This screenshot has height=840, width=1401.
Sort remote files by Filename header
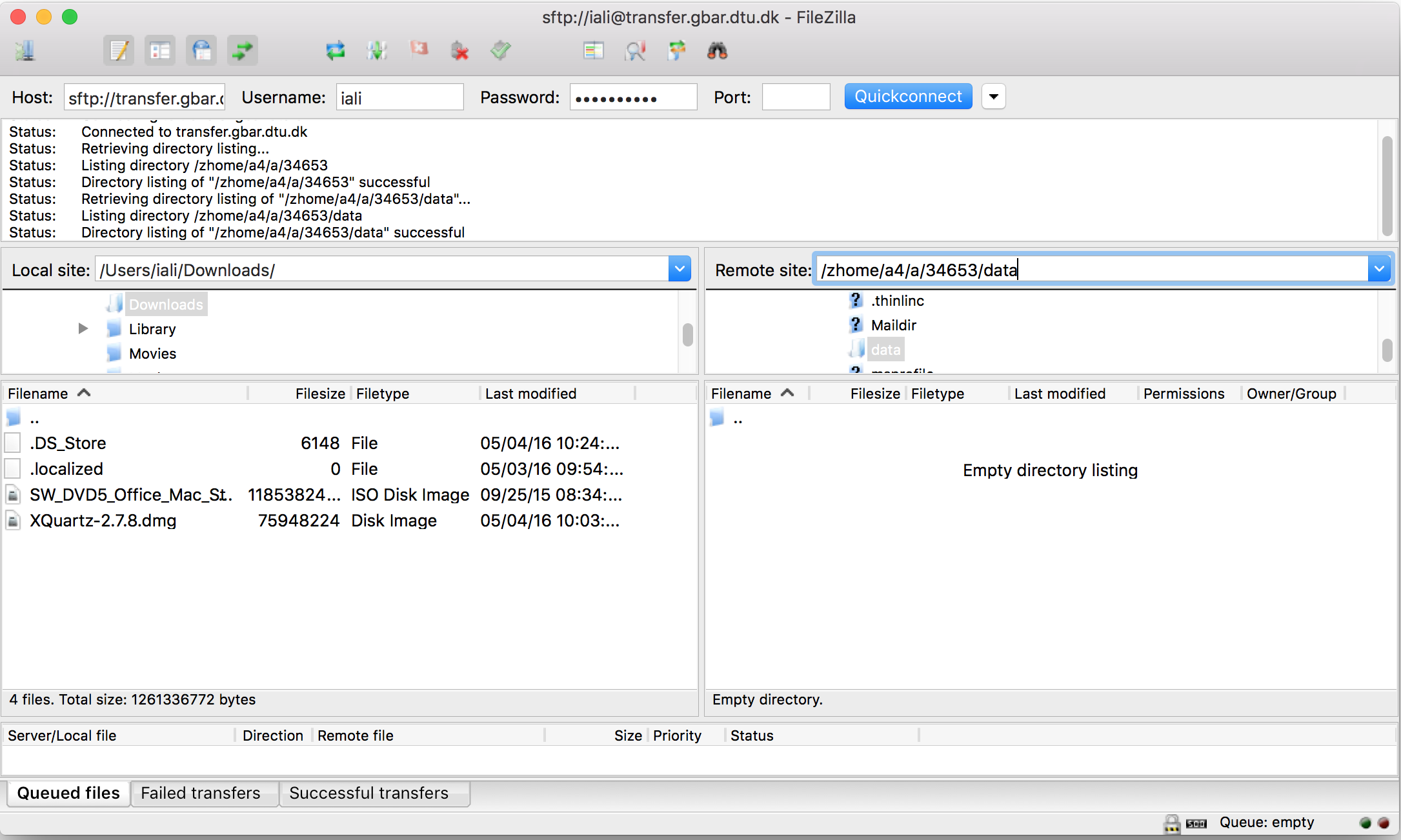pos(758,394)
